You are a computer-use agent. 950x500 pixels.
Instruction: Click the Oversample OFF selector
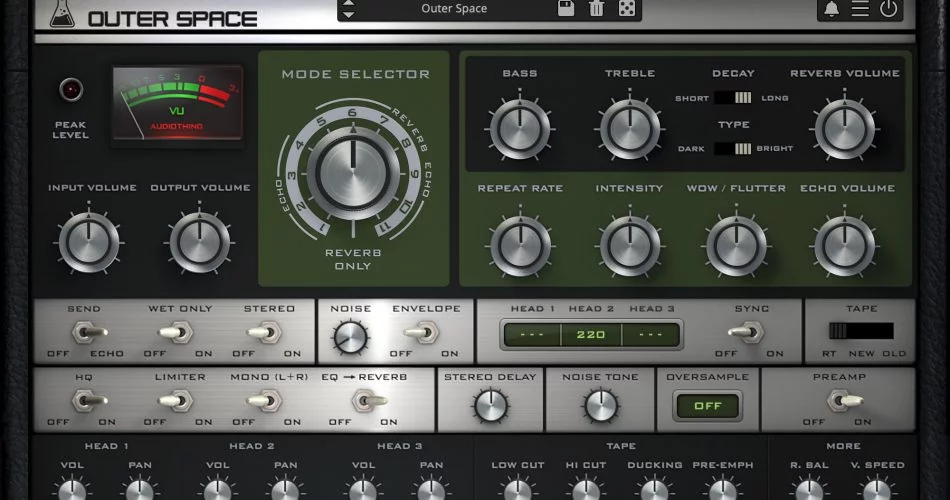(x=708, y=405)
